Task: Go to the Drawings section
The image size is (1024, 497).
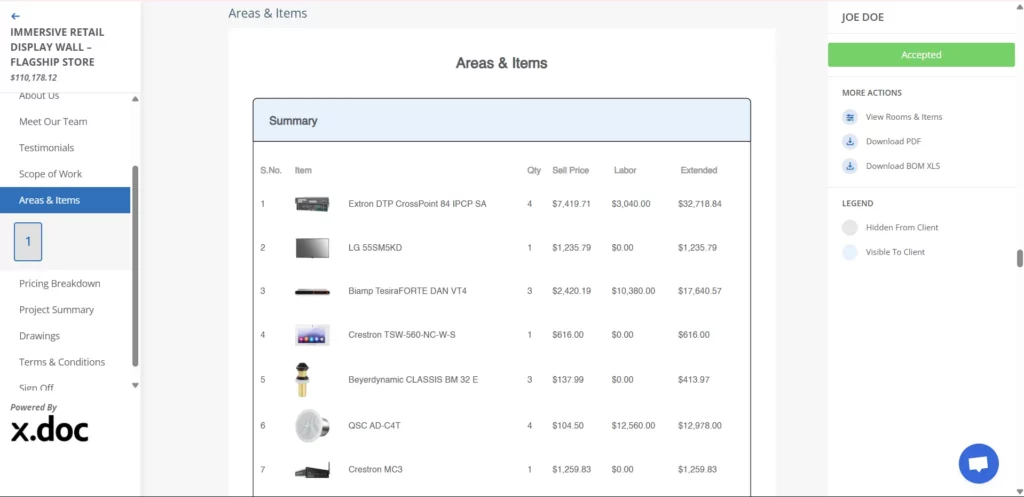Action: [x=39, y=336]
